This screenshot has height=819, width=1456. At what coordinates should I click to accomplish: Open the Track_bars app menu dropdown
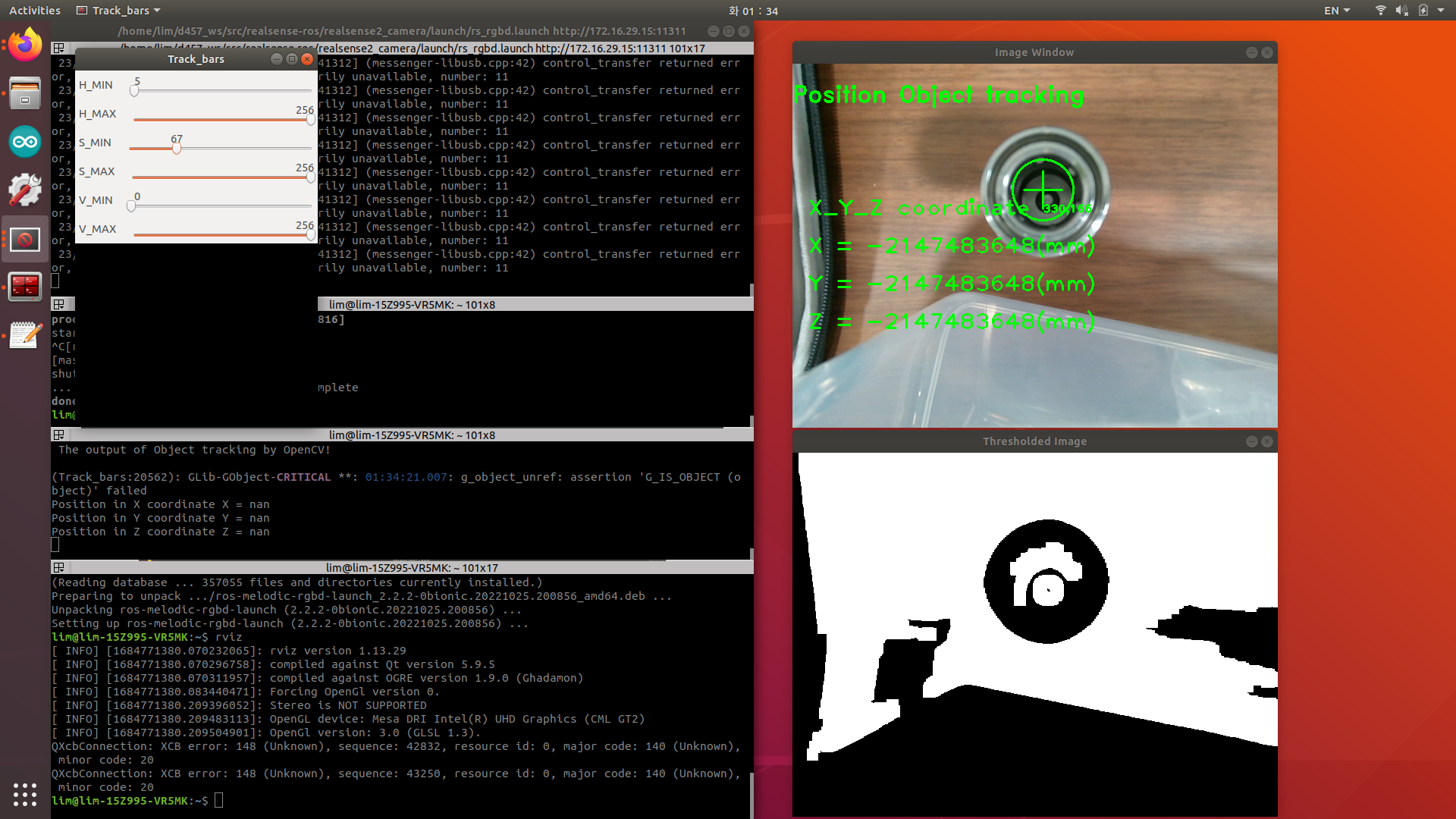pyautogui.click(x=120, y=11)
